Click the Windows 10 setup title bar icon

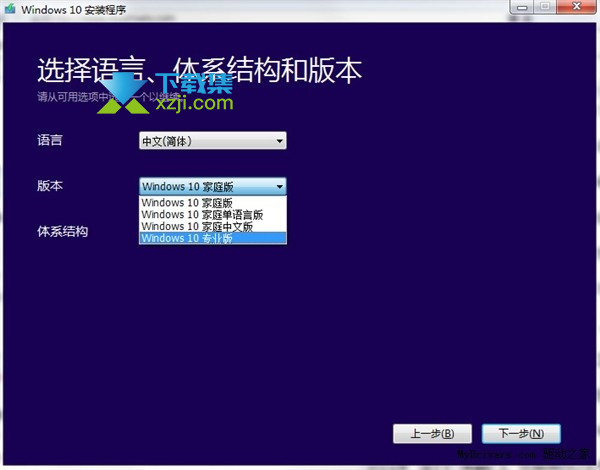(x=10, y=9)
